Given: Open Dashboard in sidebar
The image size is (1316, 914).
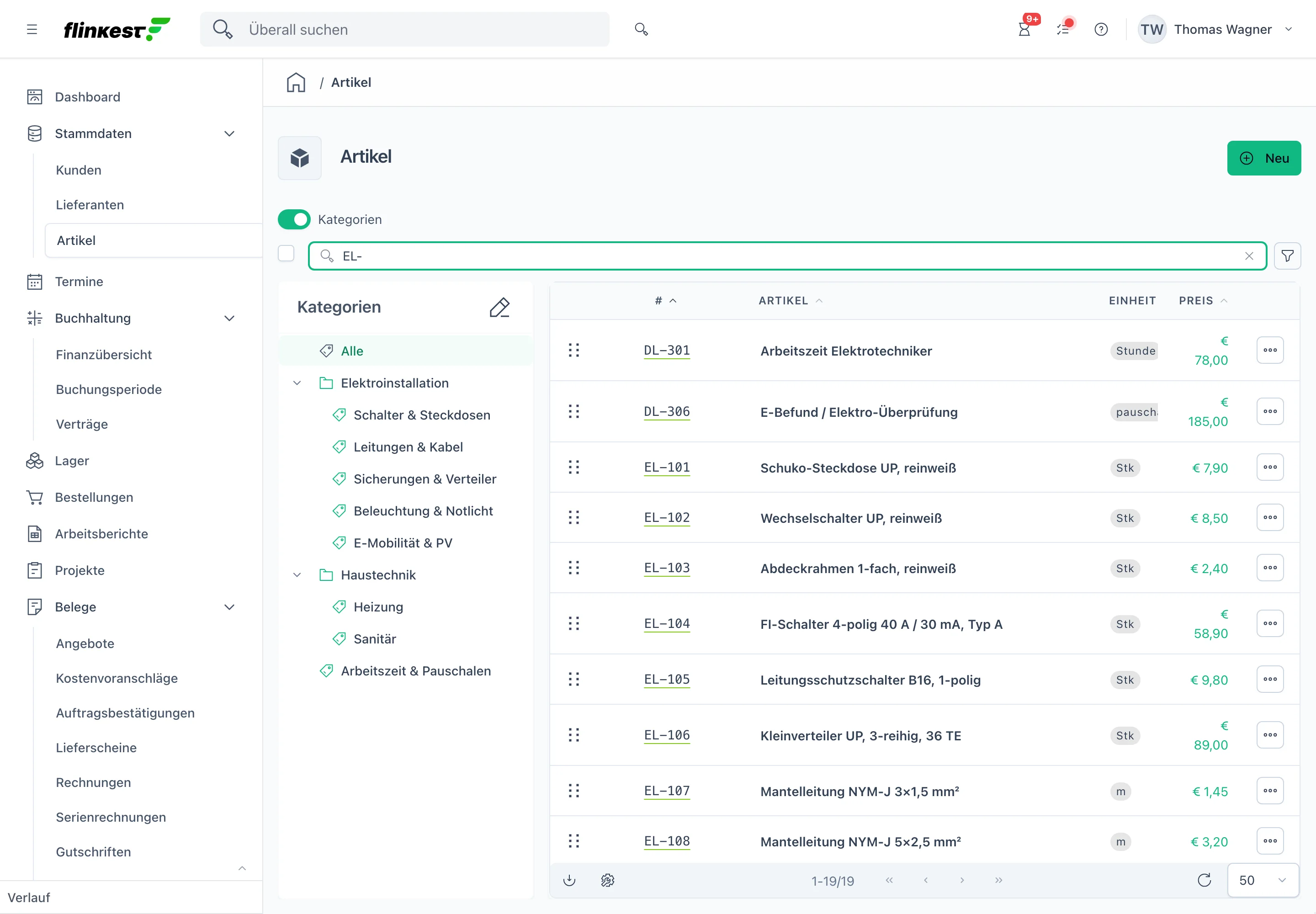Looking at the screenshot, I should click(88, 97).
